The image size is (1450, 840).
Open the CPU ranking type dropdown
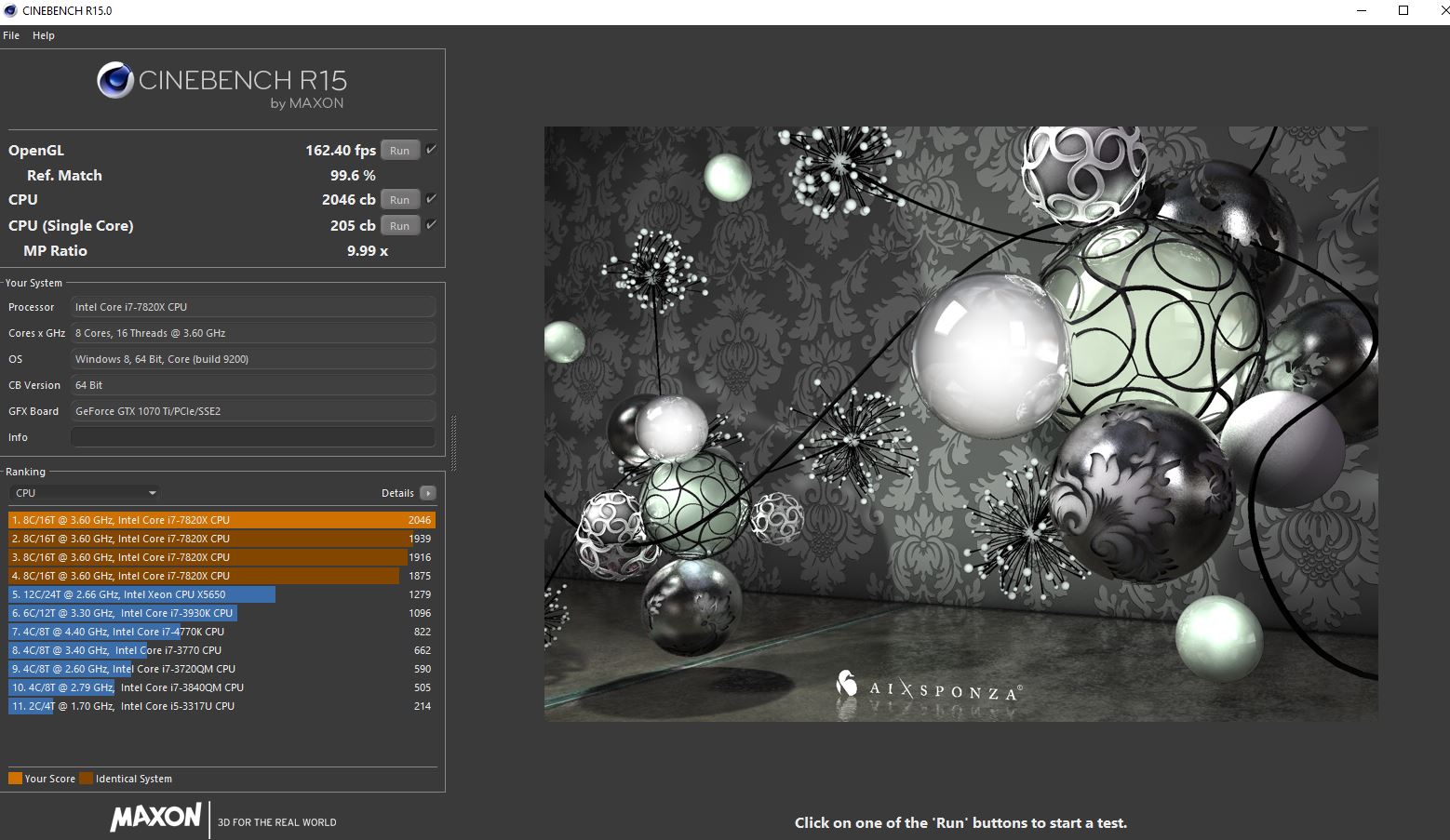85,493
